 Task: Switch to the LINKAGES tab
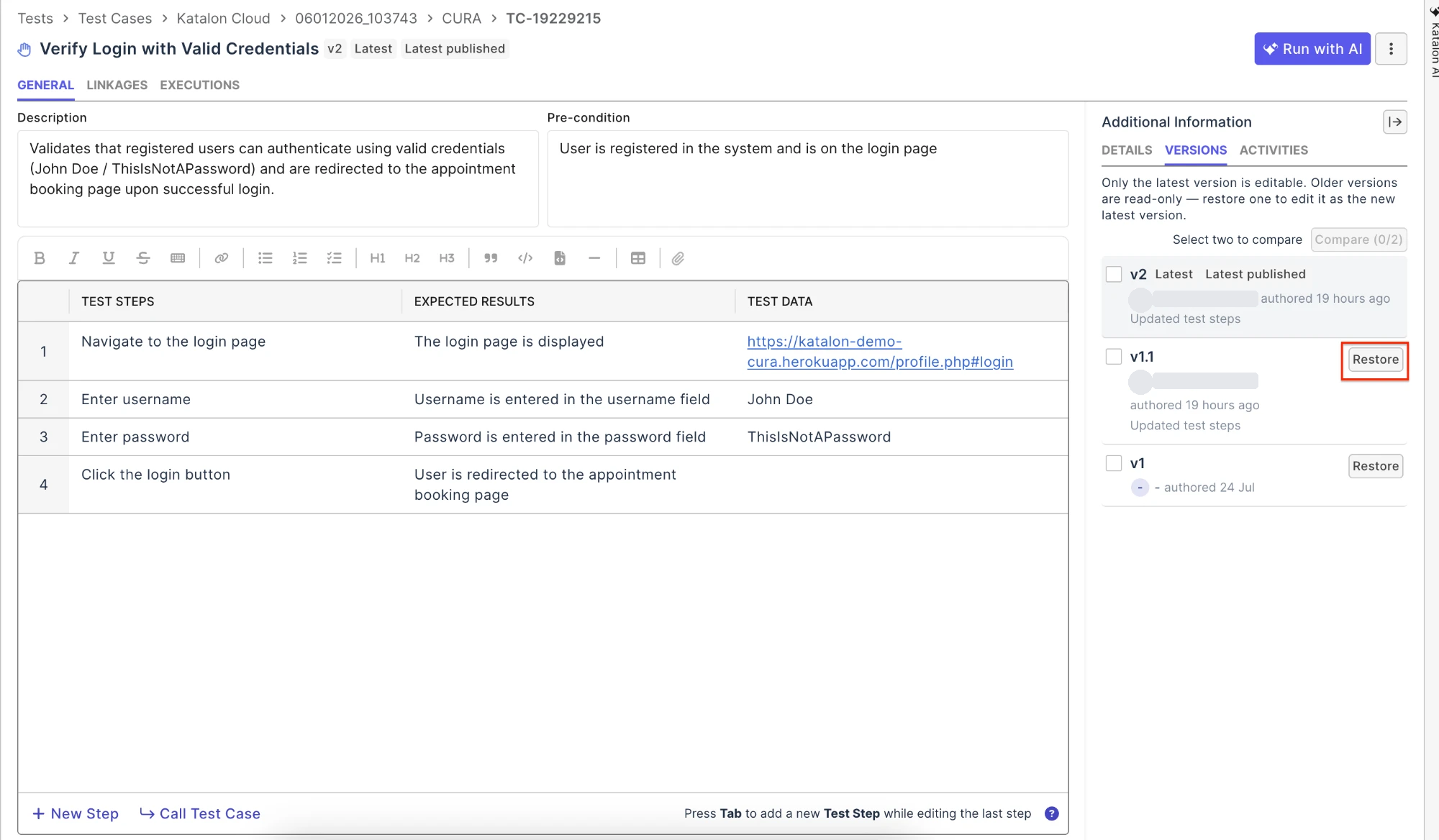pyautogui.click(x=117, y=85)
